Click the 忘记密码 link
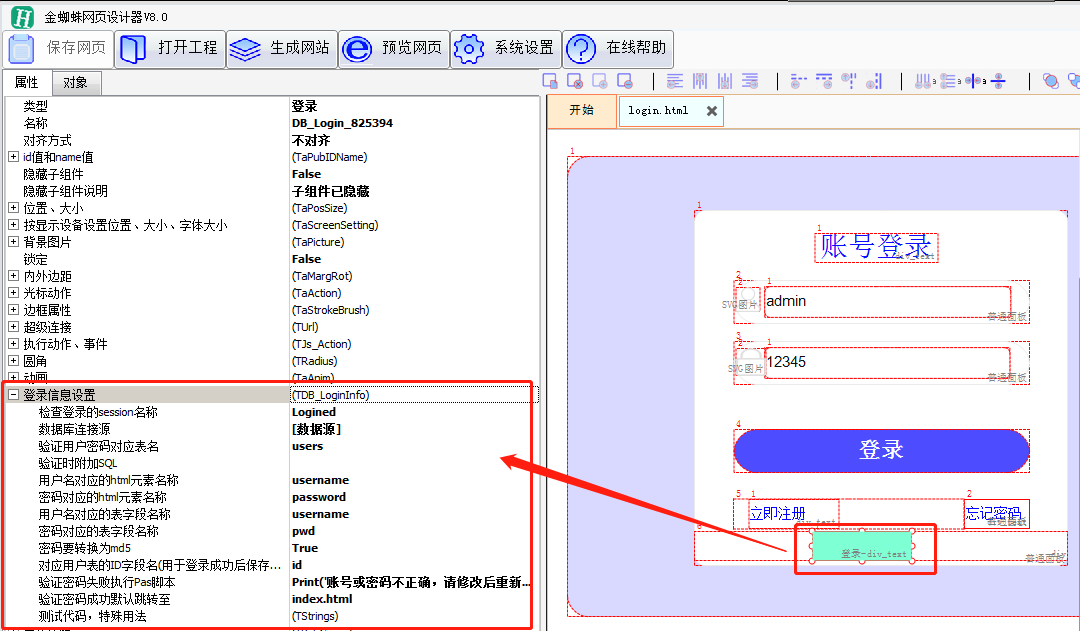 click(992, 513)
